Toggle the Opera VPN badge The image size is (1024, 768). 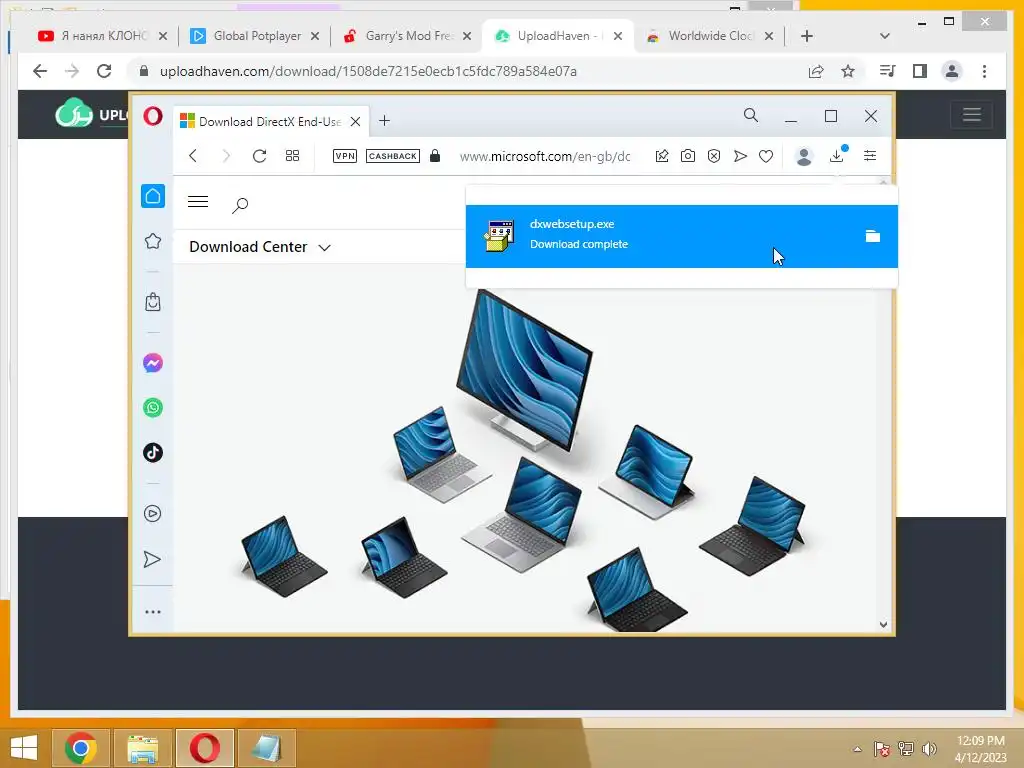345,156
